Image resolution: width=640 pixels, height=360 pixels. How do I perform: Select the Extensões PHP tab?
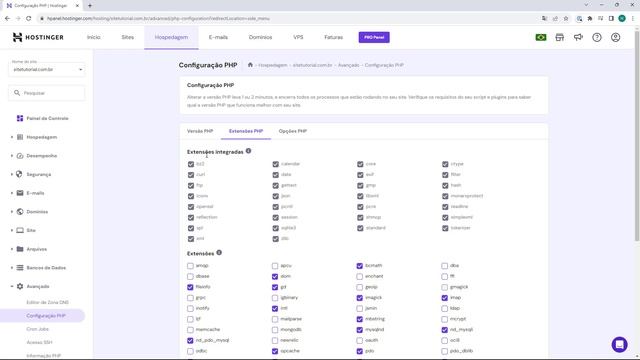click(246, 131)
